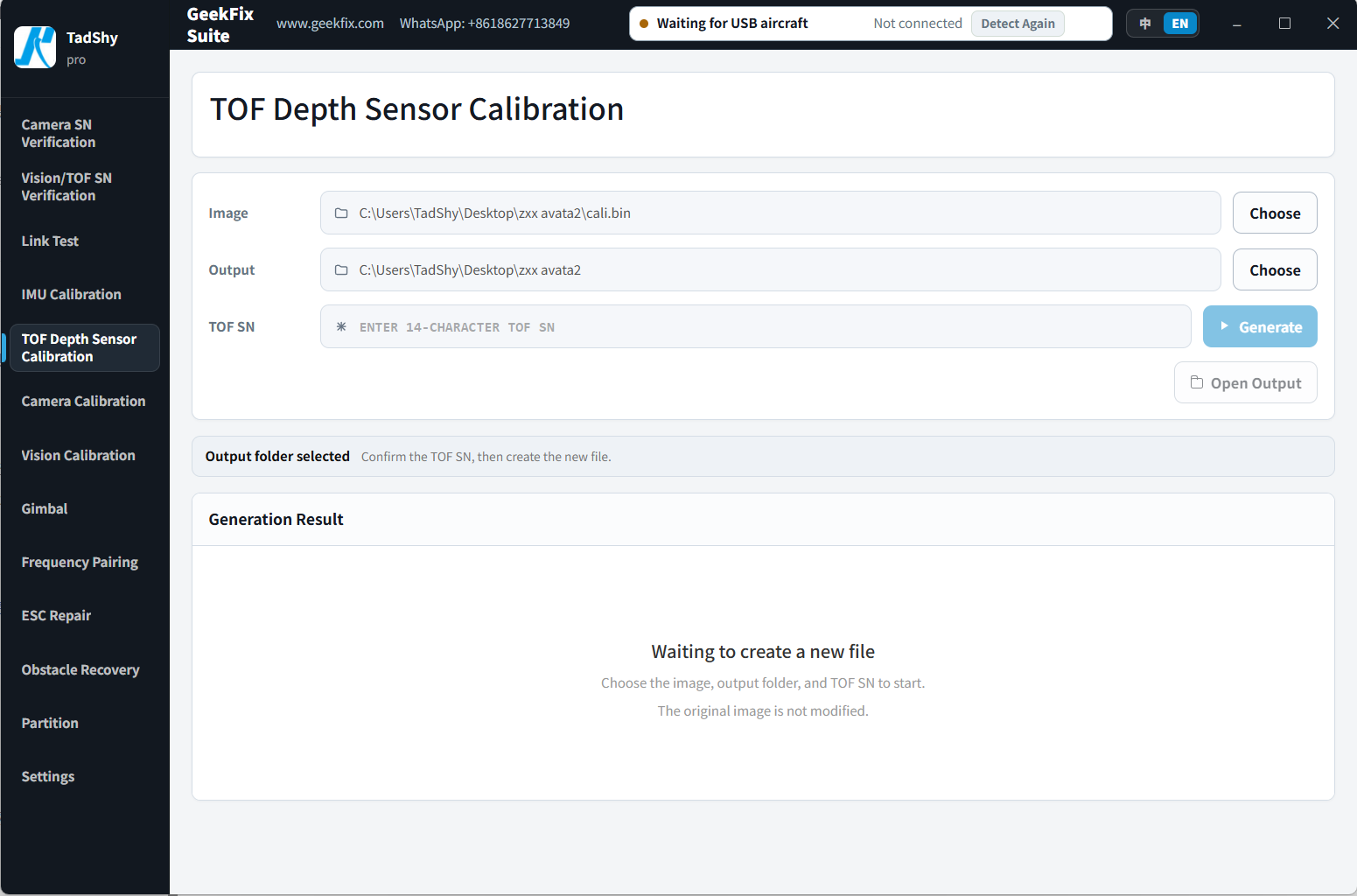The height and width of the screenshot is (896, 1357).
Task: Click the asterisk icon in TOF SN field
Action: (x=341, y=326)
